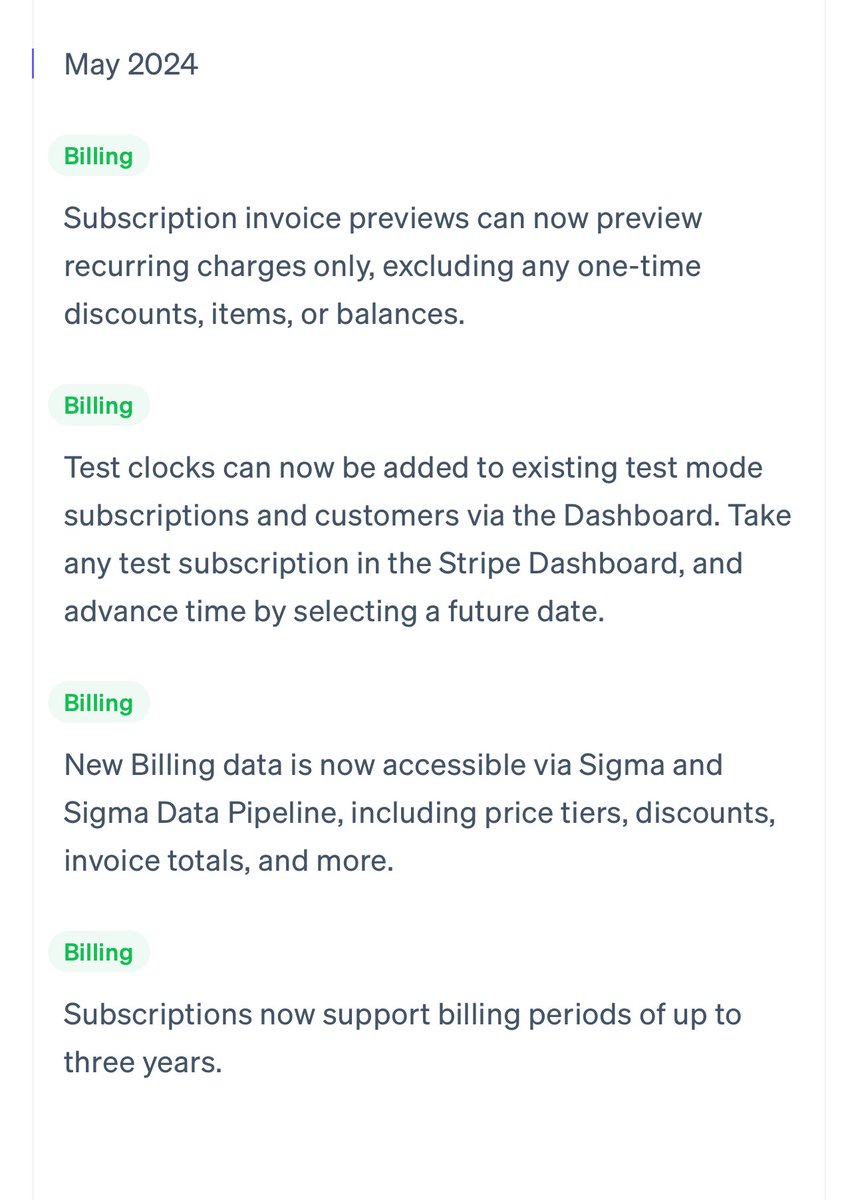Click the May 2024 section heading
The image size is (858, 1200).
coord(131,65)
